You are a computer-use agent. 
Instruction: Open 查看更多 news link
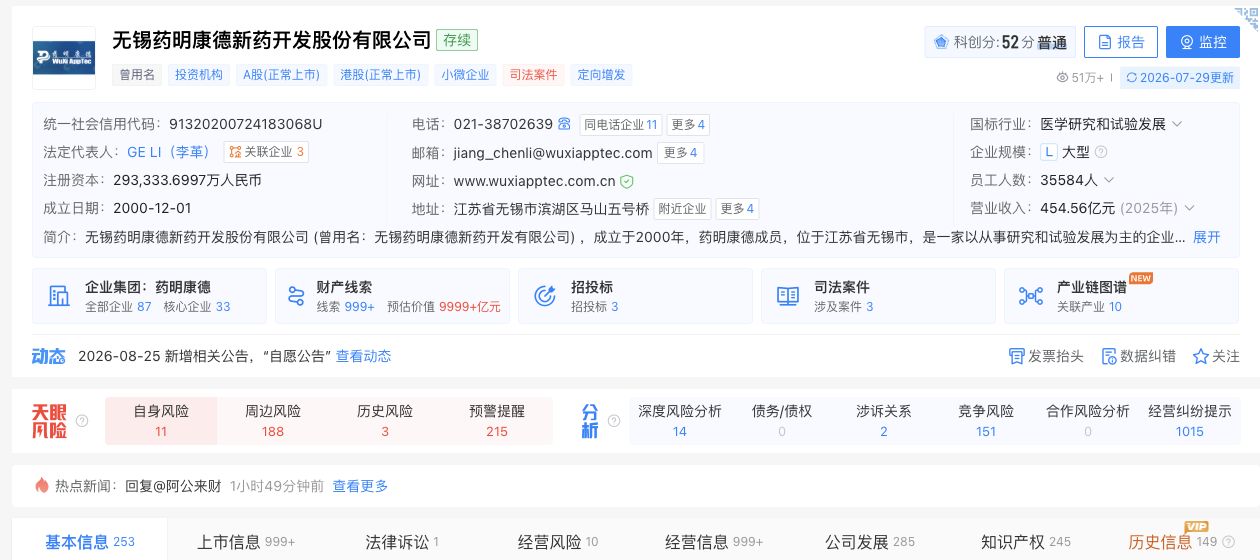[360, 486]
